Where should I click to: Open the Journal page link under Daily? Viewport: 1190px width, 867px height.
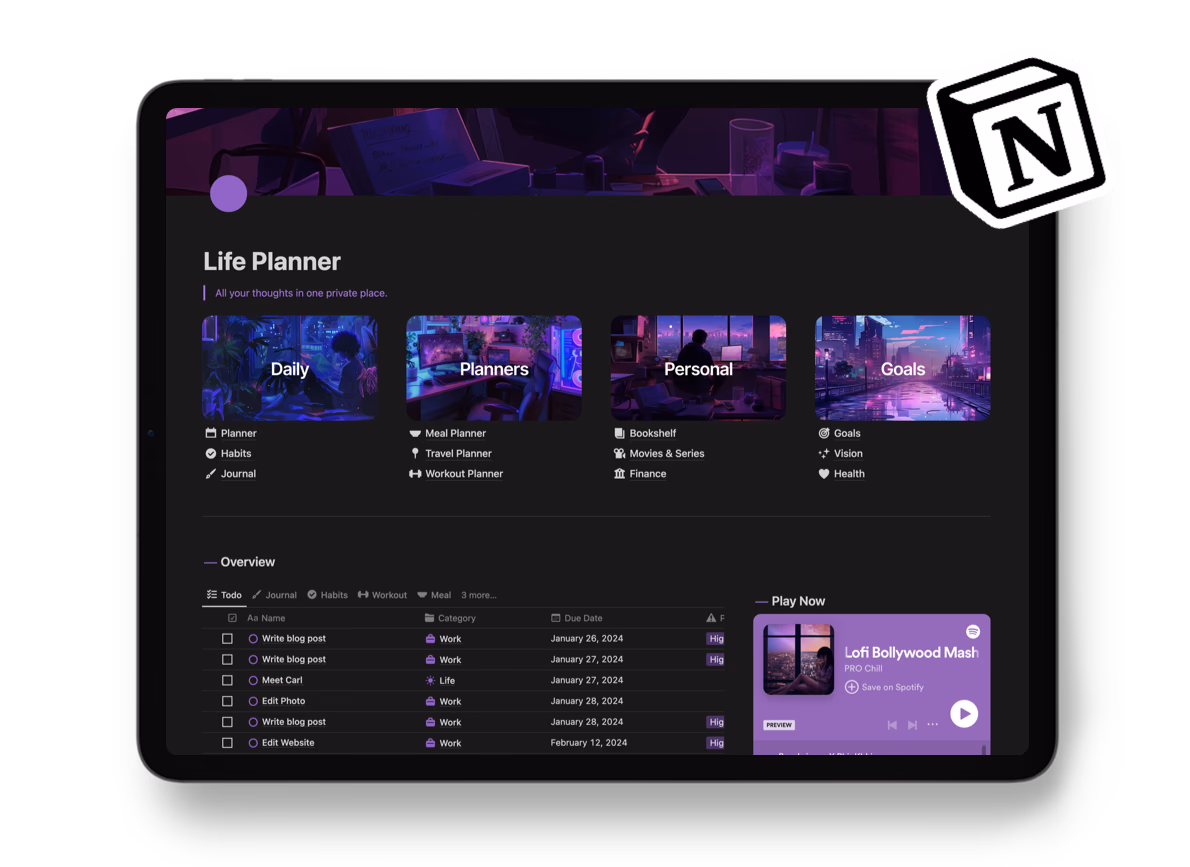(238, 473)
